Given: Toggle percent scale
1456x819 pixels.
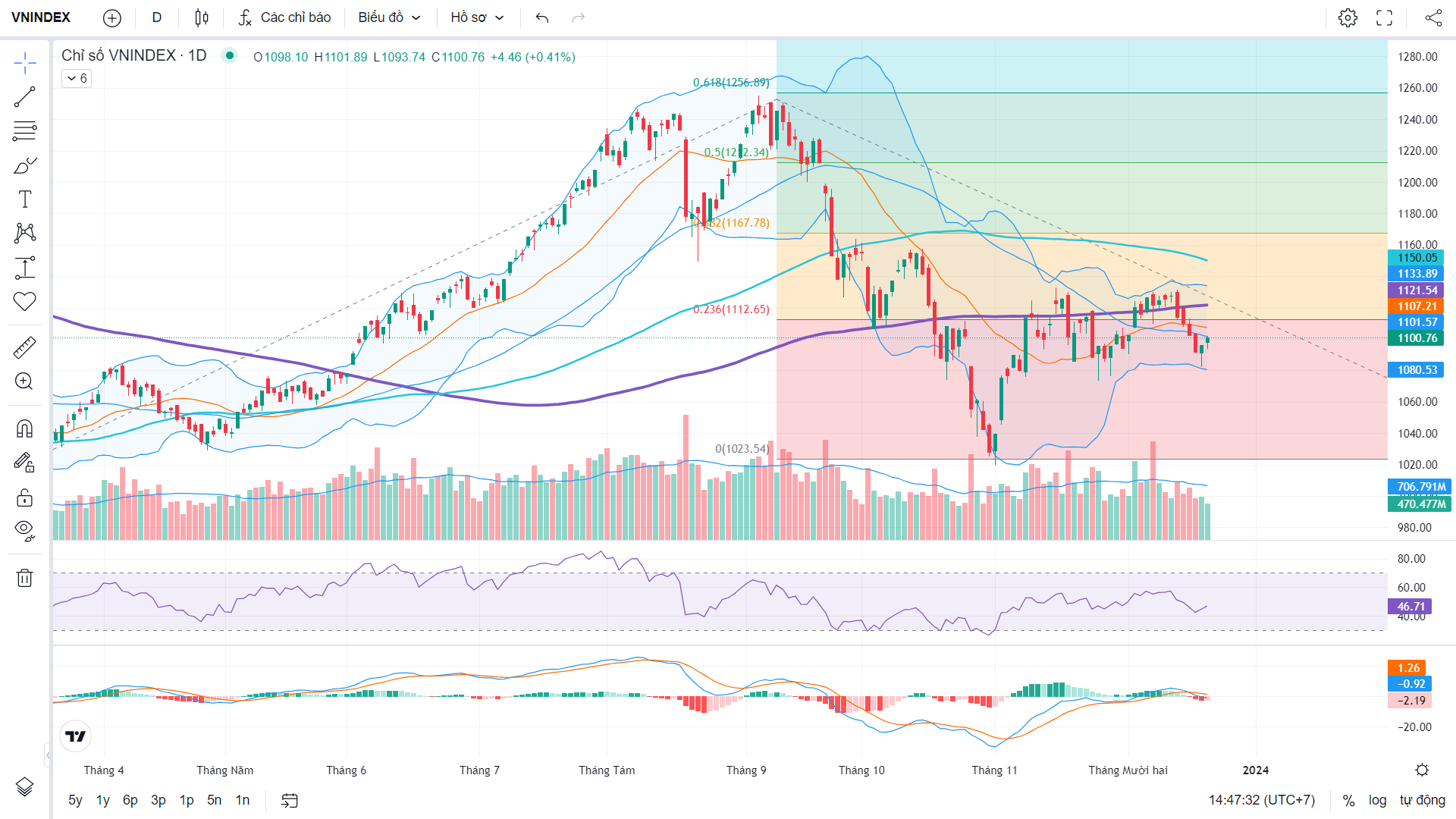Looking at the screenshot, I should [x=1348, y=800].
